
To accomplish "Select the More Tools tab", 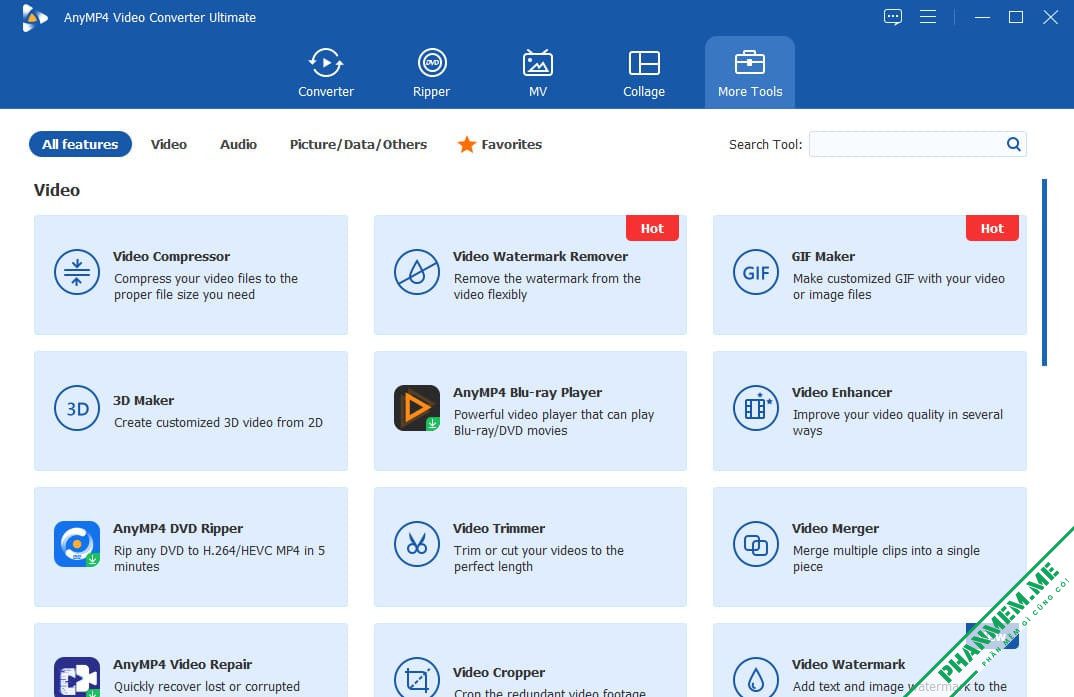I will point(750,73).
